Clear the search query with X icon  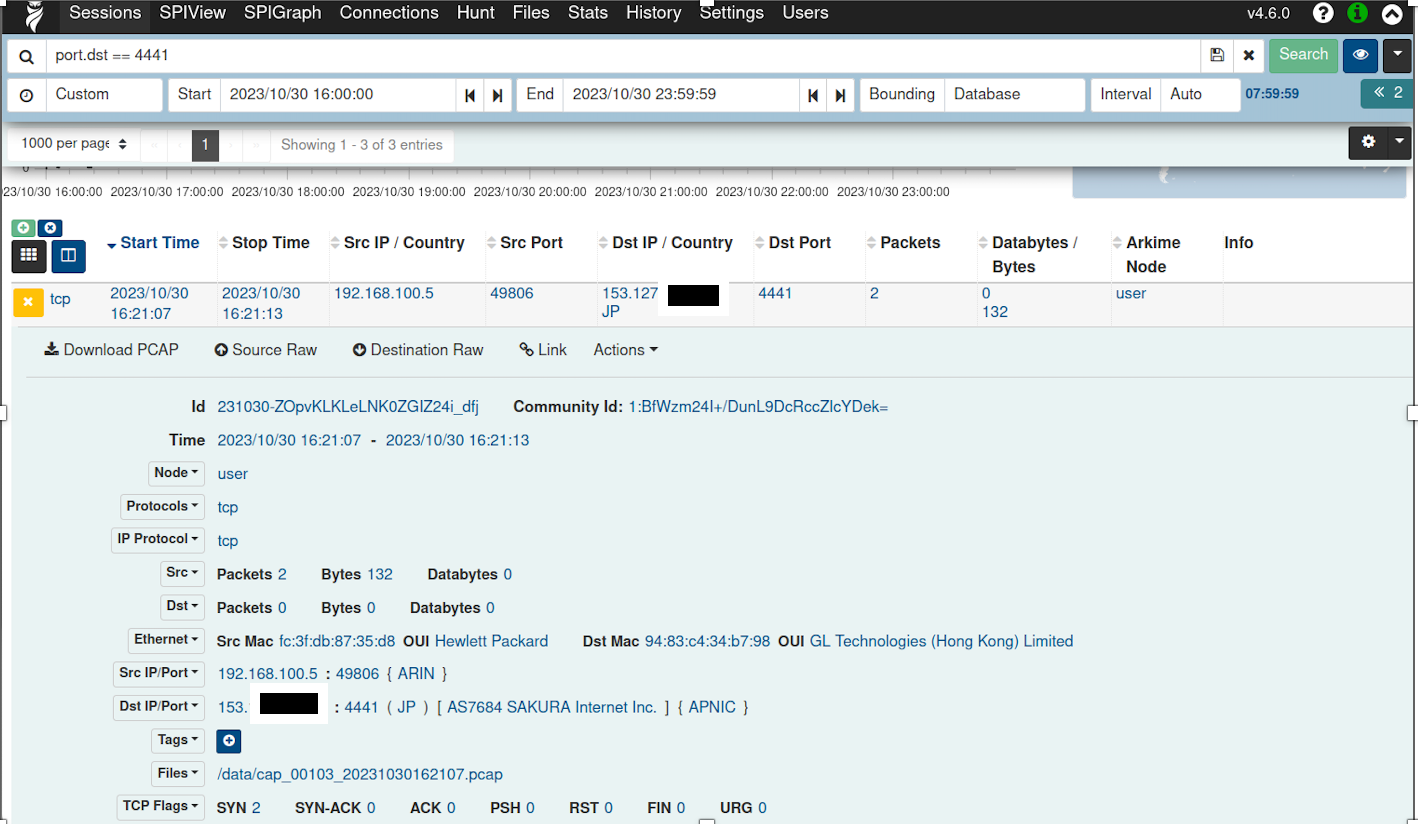pyautogui.click(x=1248, y=55)
